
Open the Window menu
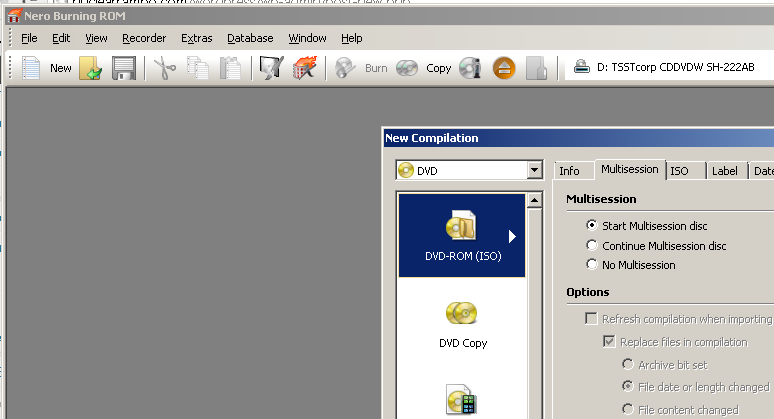click(307, 38)
